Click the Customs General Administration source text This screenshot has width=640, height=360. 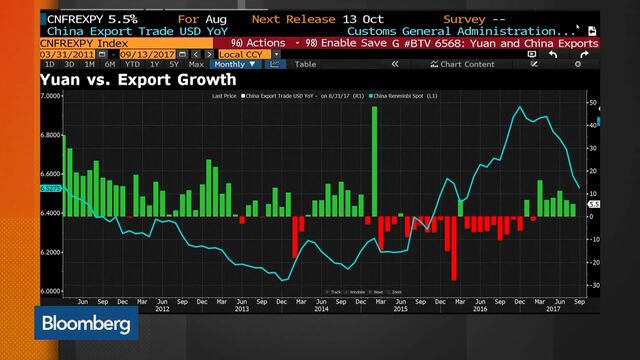461,31
